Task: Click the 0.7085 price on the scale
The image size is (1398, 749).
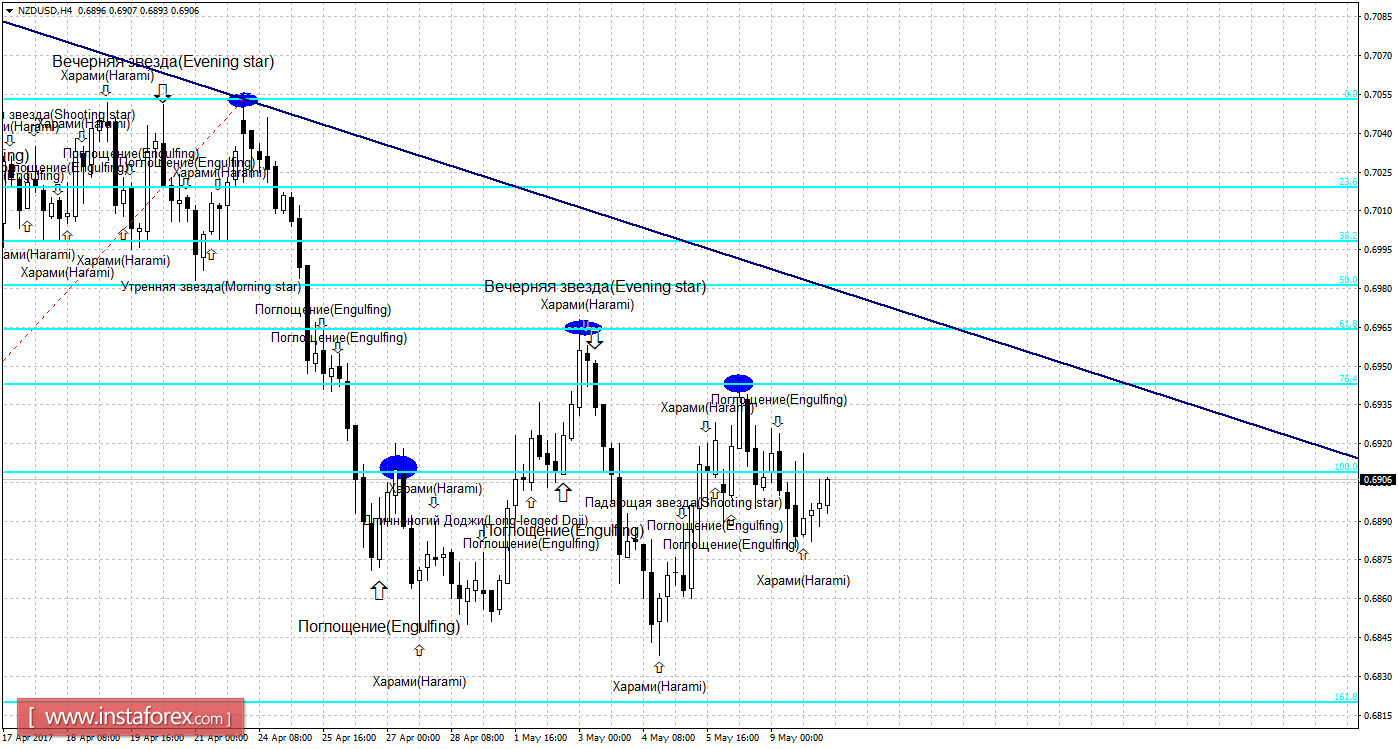Action: pos(1377,17)
